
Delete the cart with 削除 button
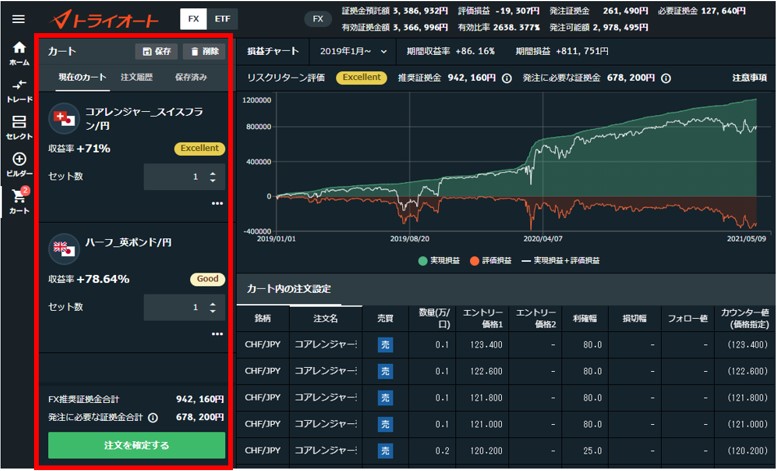(x=204, y=52)
